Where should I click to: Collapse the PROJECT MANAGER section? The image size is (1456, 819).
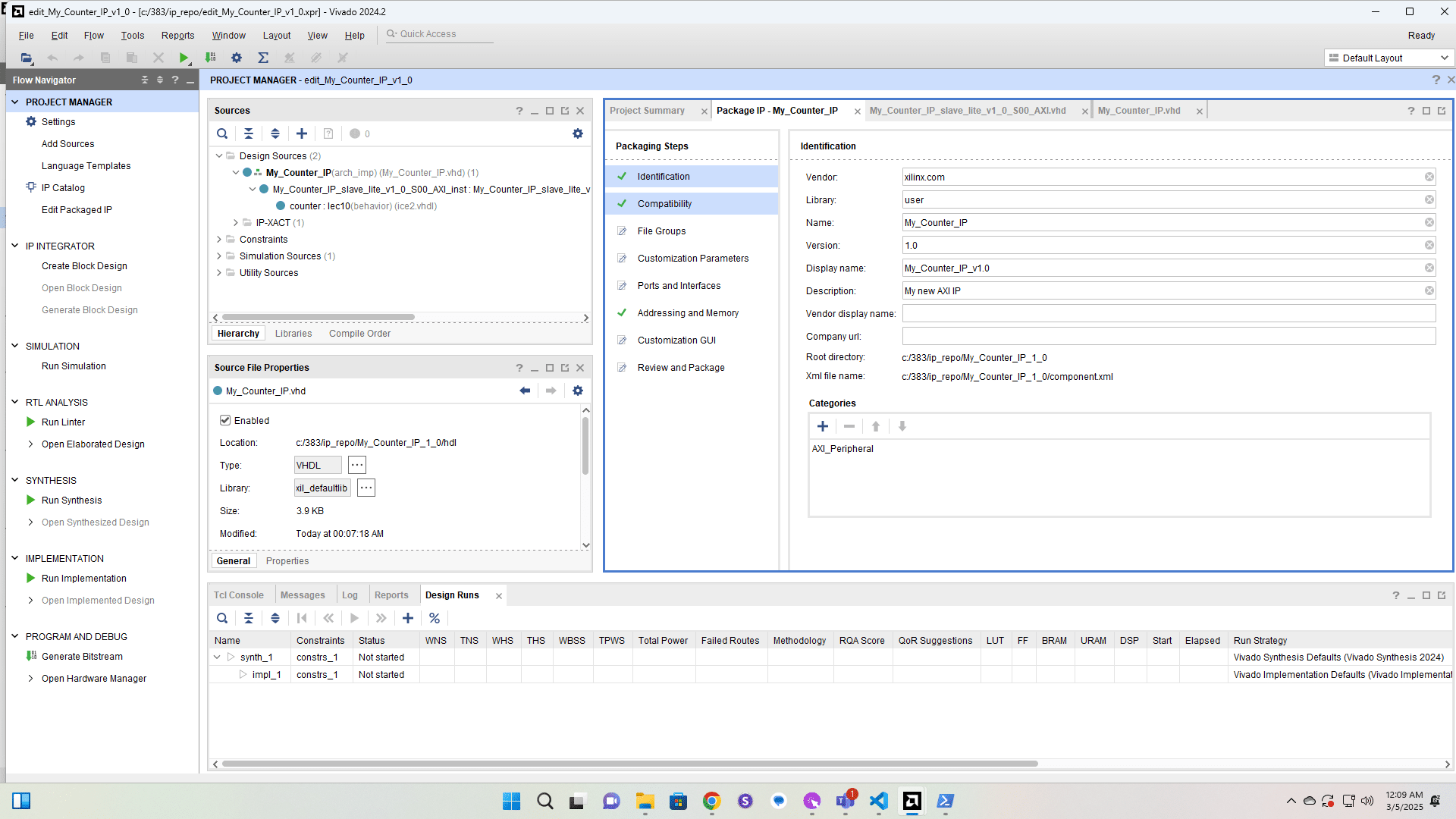click(x=14, y=102)
